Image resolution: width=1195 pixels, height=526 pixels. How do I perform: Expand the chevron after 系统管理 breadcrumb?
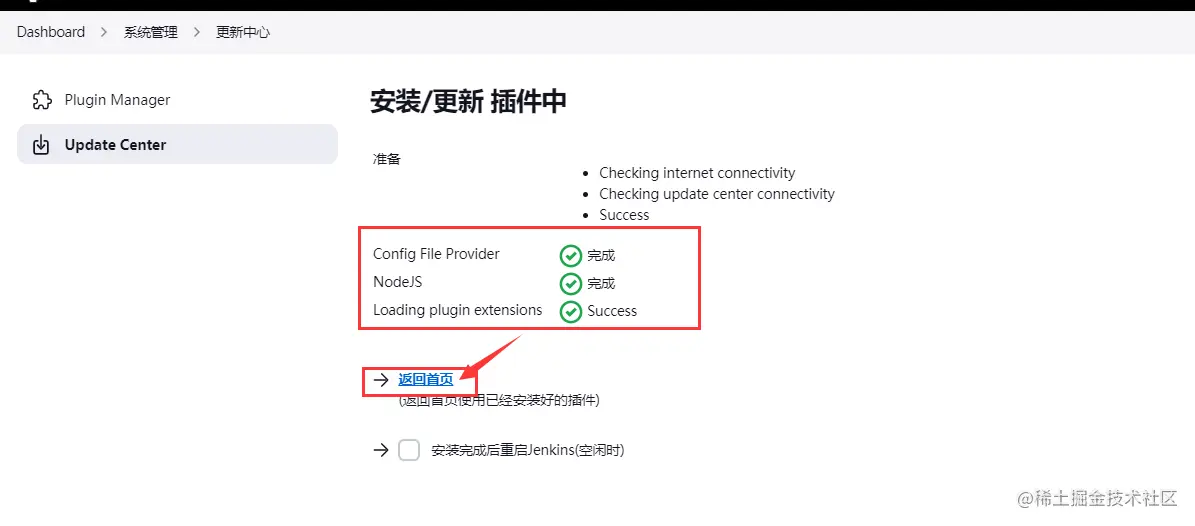click(x=197, y=32)
